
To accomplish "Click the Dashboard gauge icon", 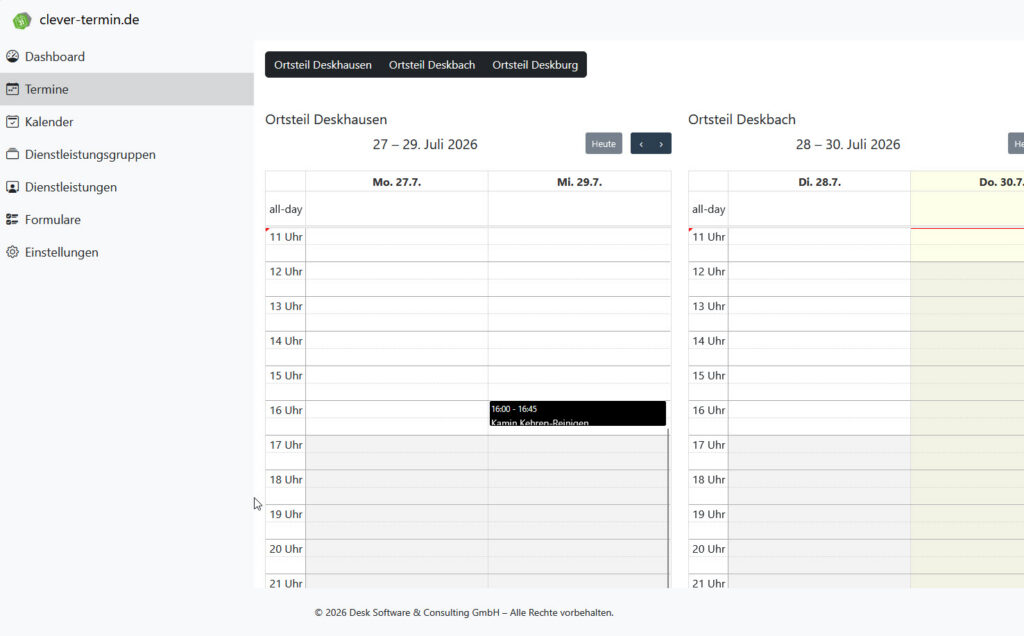I will pos(12,56).
